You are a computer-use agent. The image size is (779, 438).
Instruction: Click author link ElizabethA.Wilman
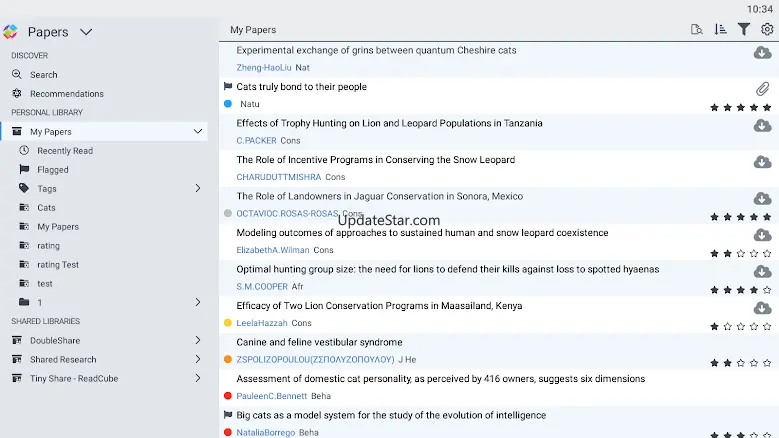tap(273, 250)
